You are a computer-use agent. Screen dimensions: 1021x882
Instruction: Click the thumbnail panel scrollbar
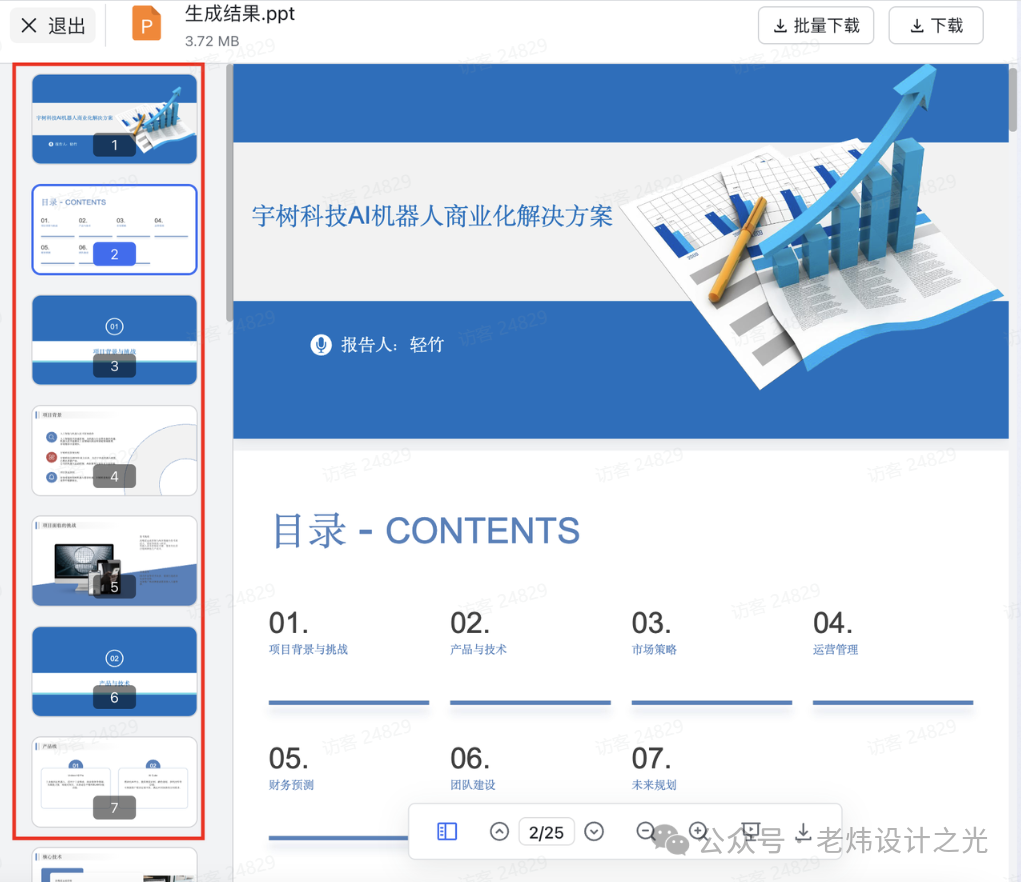coord(229,193)
